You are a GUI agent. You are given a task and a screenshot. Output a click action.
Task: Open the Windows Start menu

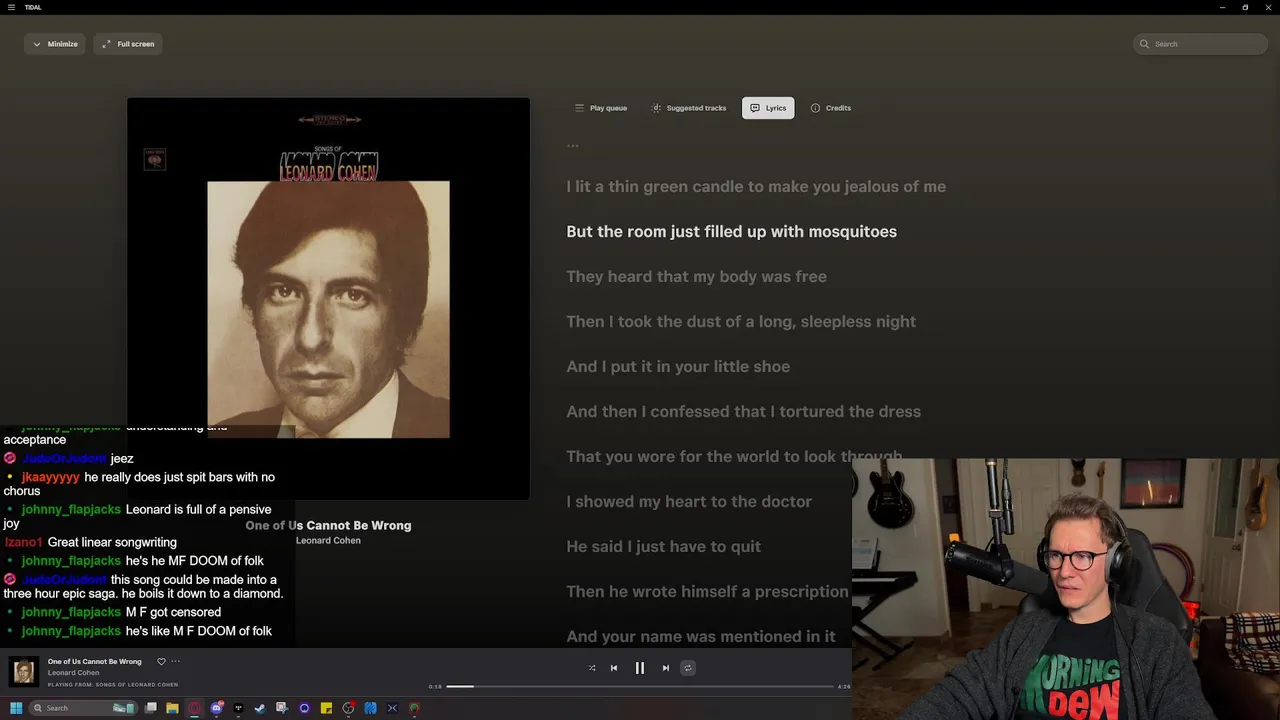tap(16, 708)
